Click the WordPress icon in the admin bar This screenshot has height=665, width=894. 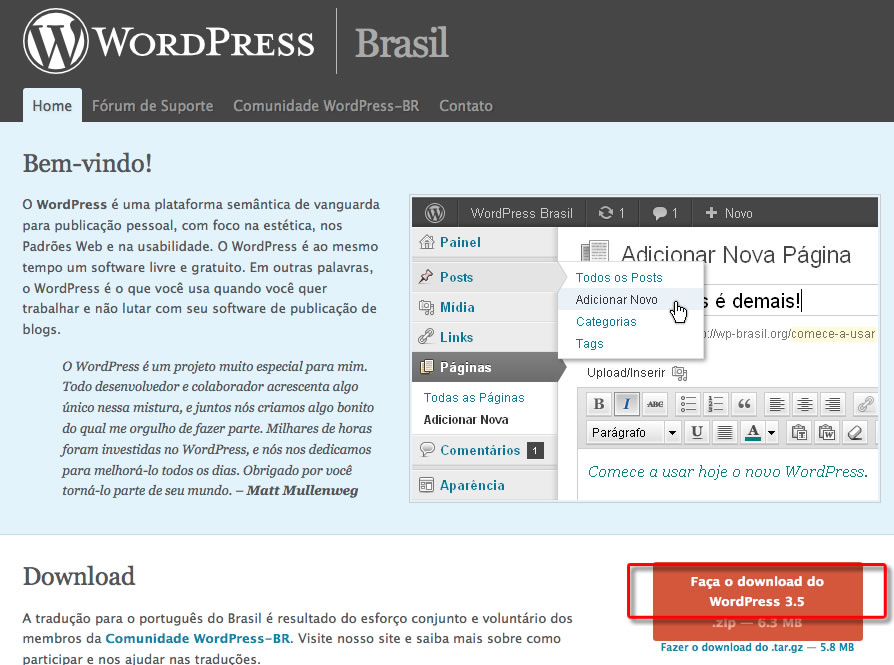(x=434, y=213)
